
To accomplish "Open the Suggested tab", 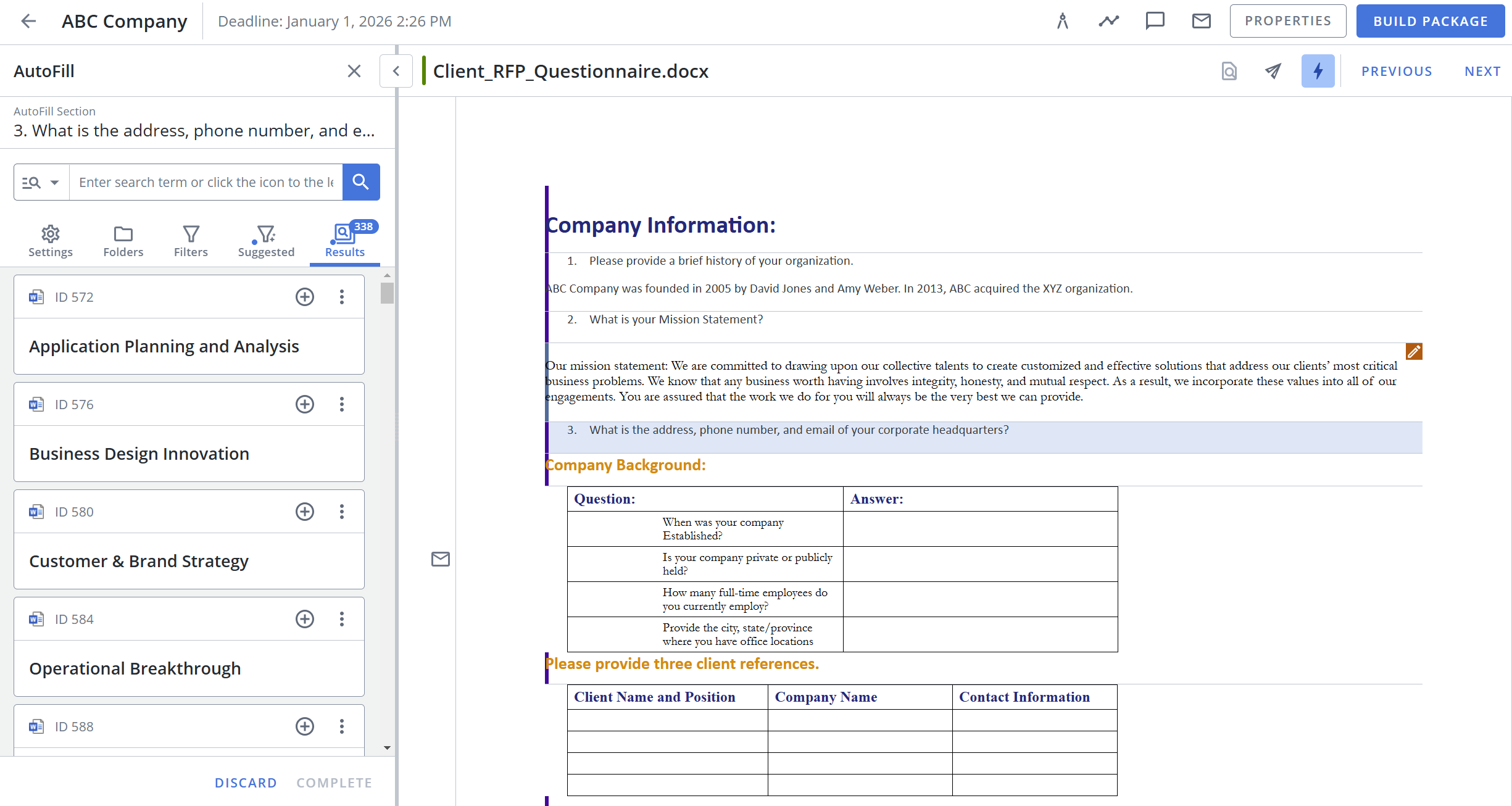I will coord(266,241).
